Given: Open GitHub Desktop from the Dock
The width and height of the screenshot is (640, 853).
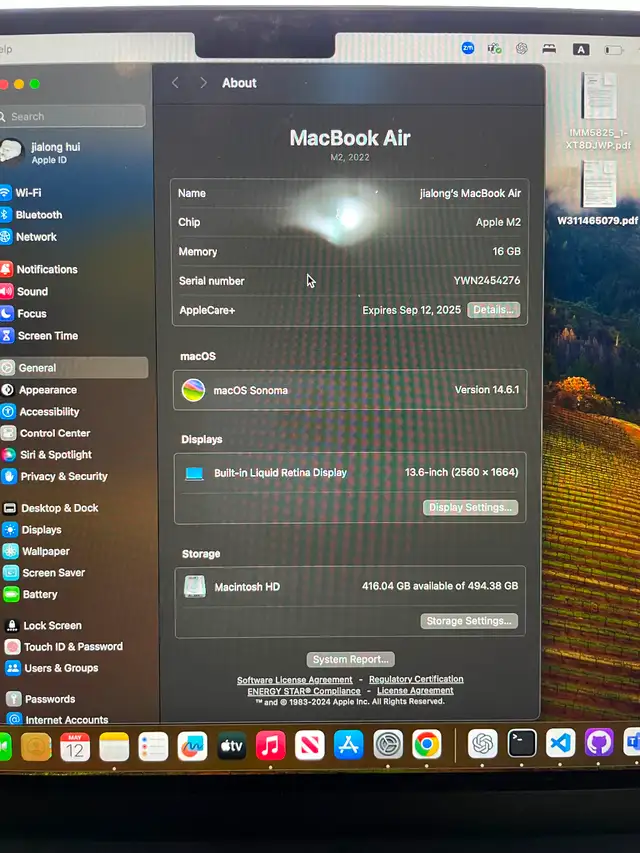Looking at the screenshot, I should coord(599,743).
